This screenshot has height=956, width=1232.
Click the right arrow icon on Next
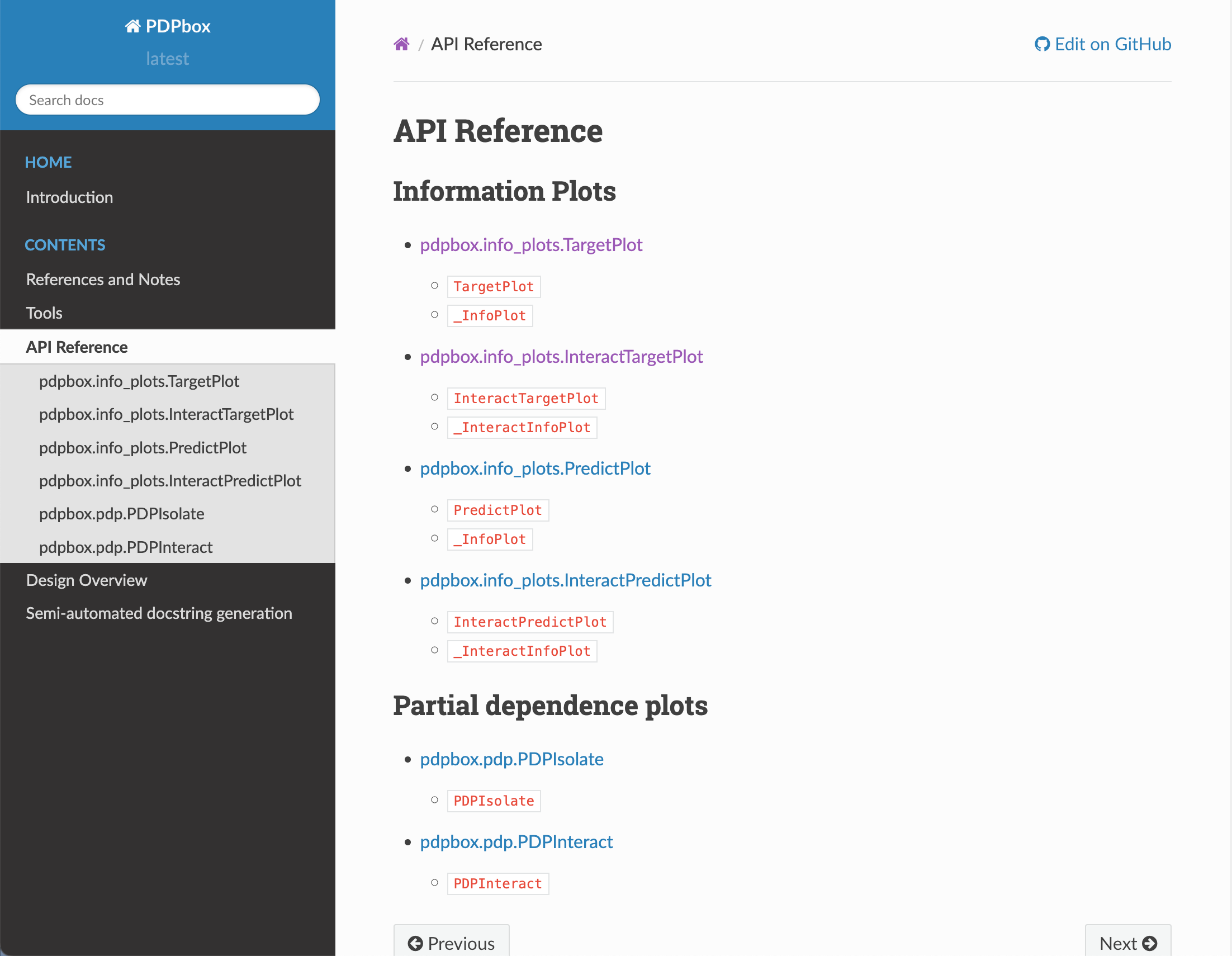tap(1149, 943)
